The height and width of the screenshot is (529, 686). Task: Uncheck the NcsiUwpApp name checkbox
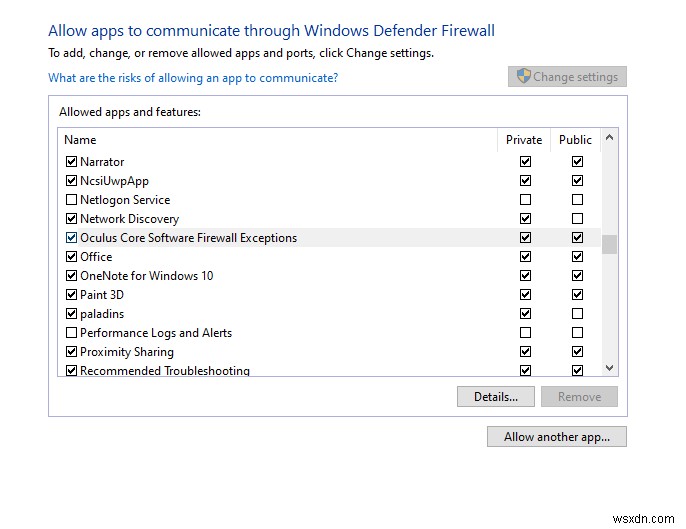click(71, 180)
